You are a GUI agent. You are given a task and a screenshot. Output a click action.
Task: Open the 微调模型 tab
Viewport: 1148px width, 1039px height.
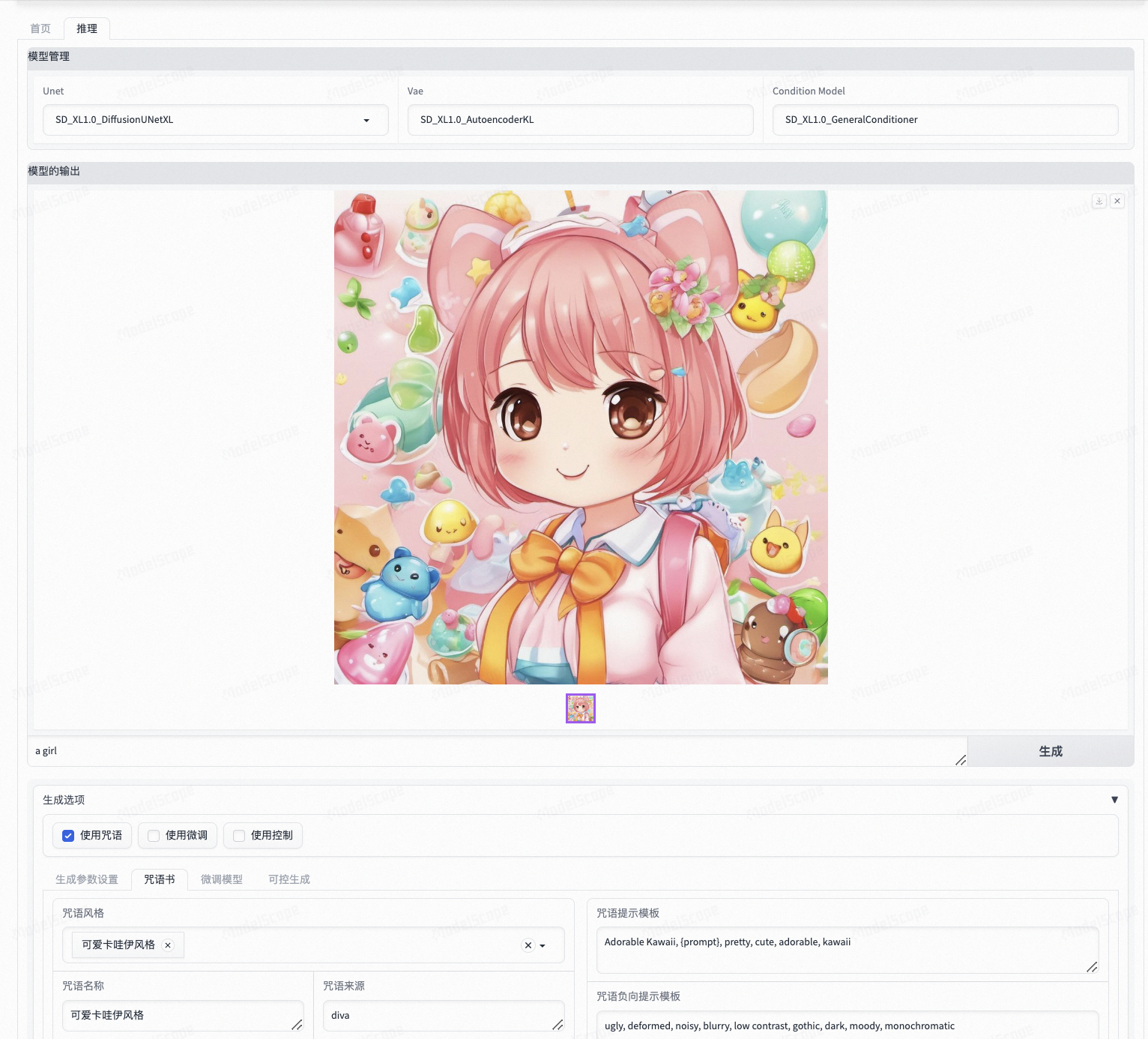pos(221,879)
